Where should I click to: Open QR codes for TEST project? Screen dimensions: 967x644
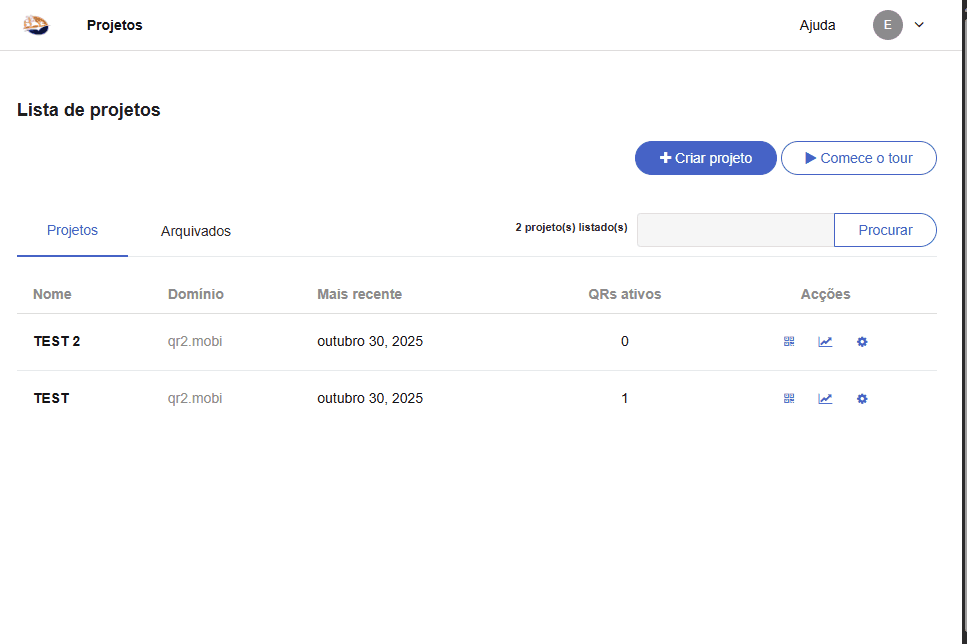click(x=789, y=399)
